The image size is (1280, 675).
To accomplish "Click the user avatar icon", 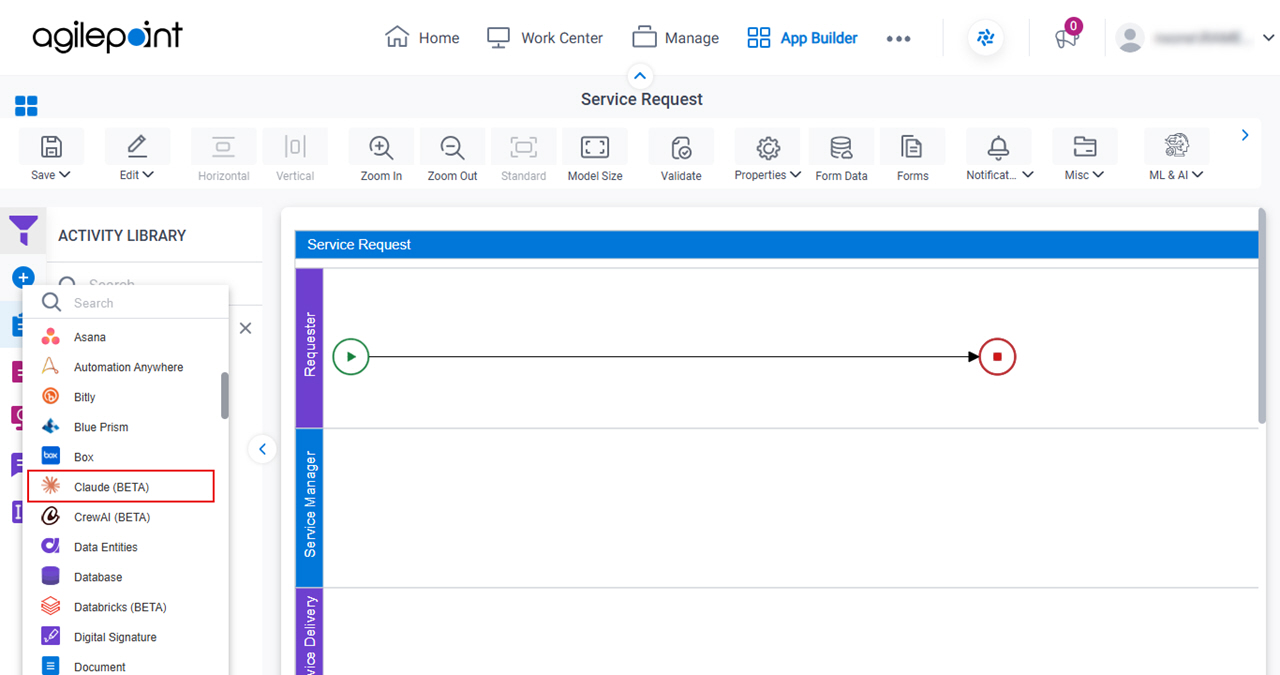I will point(1130,38).
